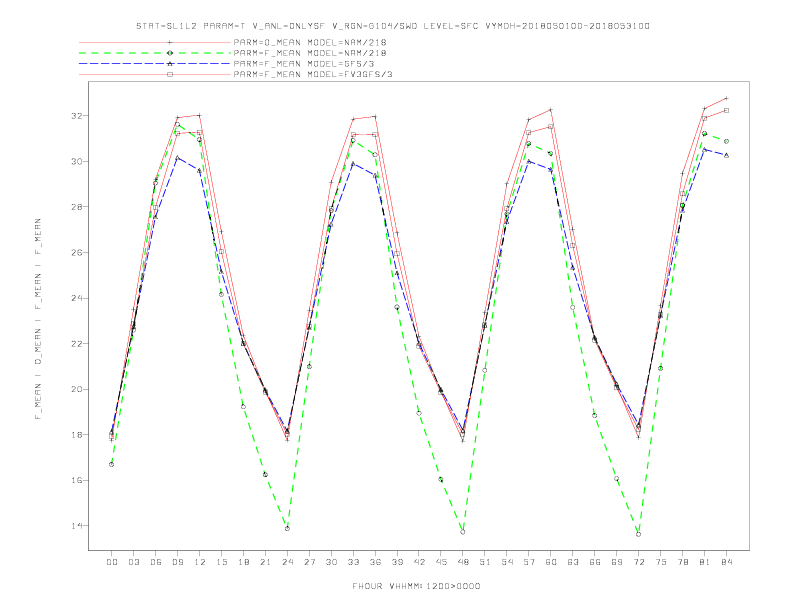Click O_MEAN plus data point at hour 84
The height and width of the screenshot is (612, 792).
[726, 98]
